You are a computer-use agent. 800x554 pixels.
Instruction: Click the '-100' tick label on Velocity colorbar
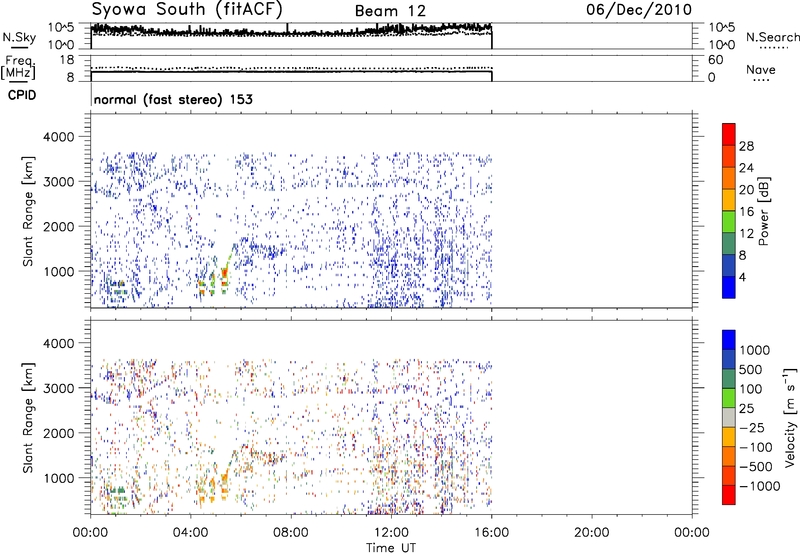pyautogui.click(x=755, y=447)
